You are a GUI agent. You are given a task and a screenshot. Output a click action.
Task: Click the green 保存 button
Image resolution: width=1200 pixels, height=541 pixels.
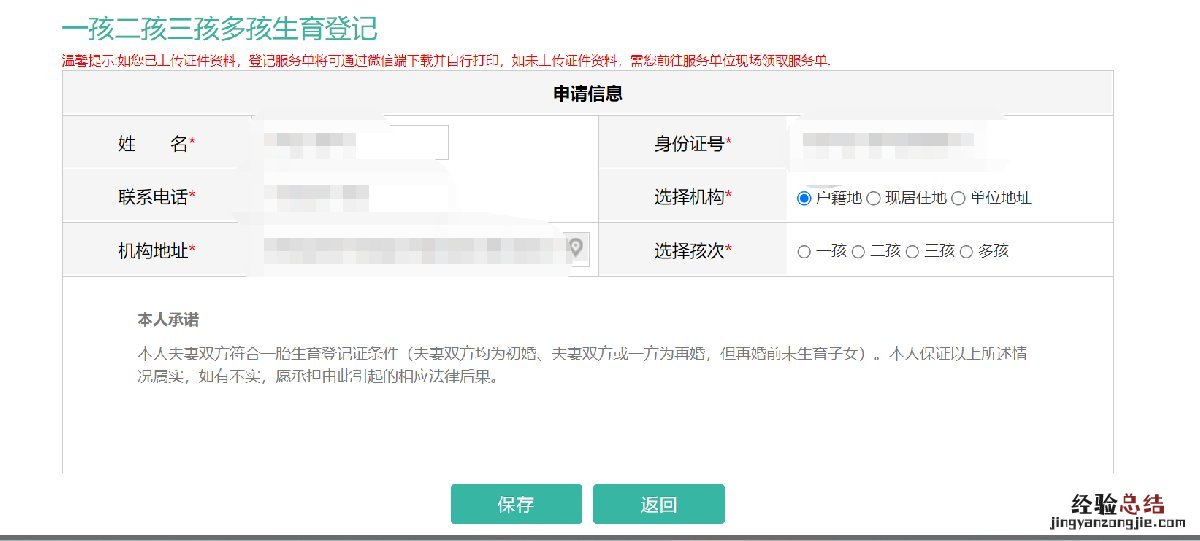pos(516,504)
